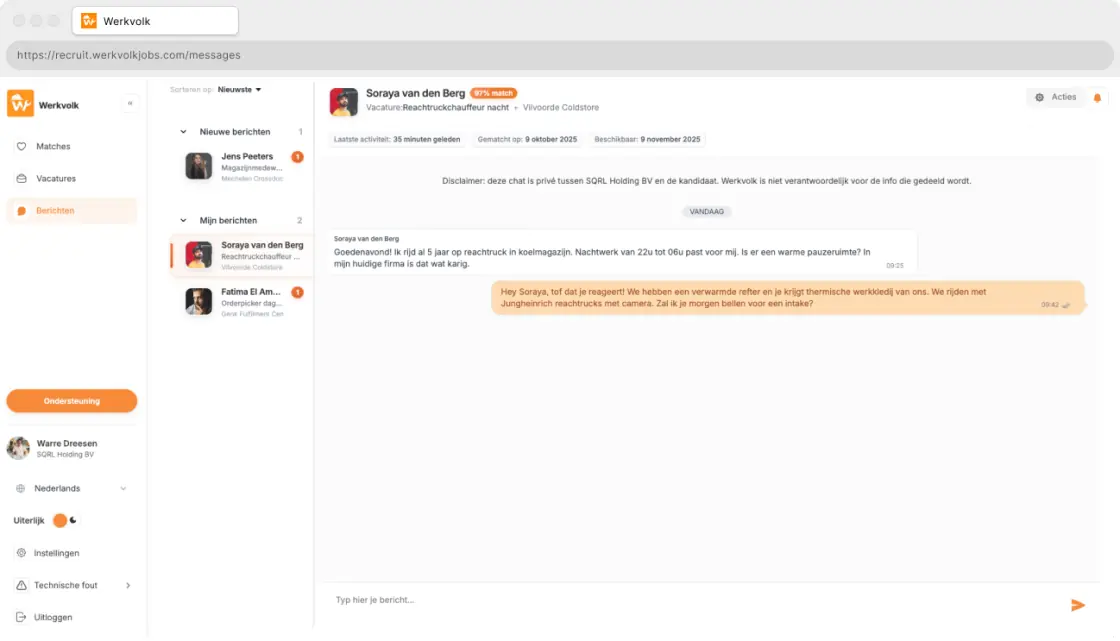Collapse the 'Mijn berichten' section

(x=185, y=220)
